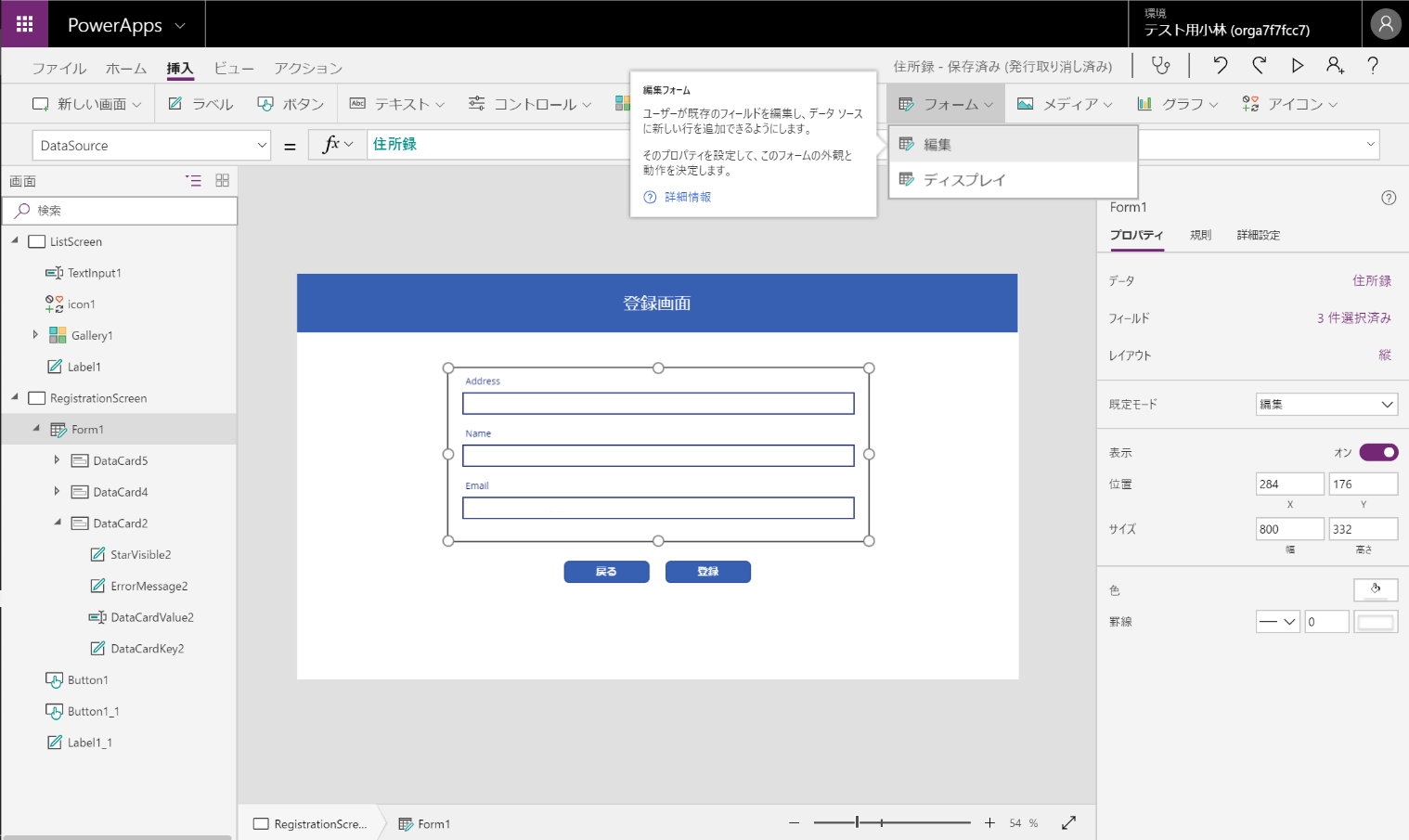Preview the app with Play icon
Viewport: 1409px width, 840px height.
point(1297,65)
